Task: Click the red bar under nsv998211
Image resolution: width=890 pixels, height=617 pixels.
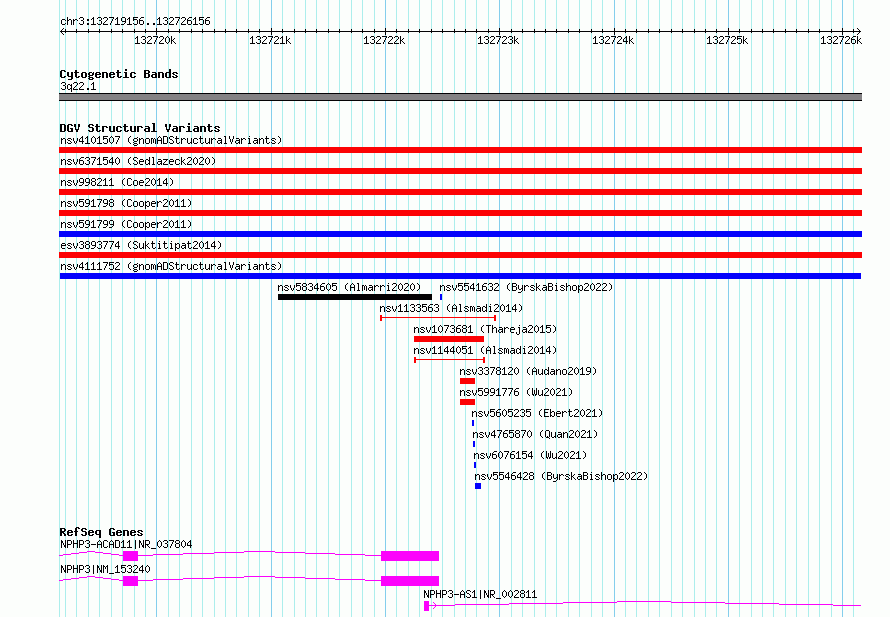Action: coord(460,192)
